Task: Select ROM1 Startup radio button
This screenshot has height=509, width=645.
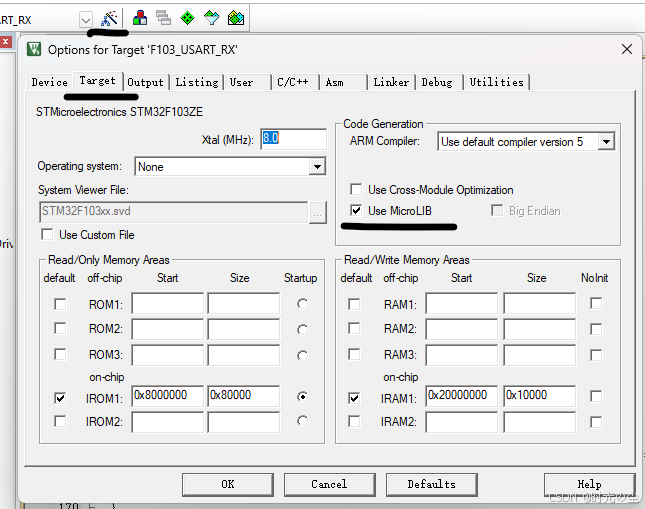Action: (302, 304)
